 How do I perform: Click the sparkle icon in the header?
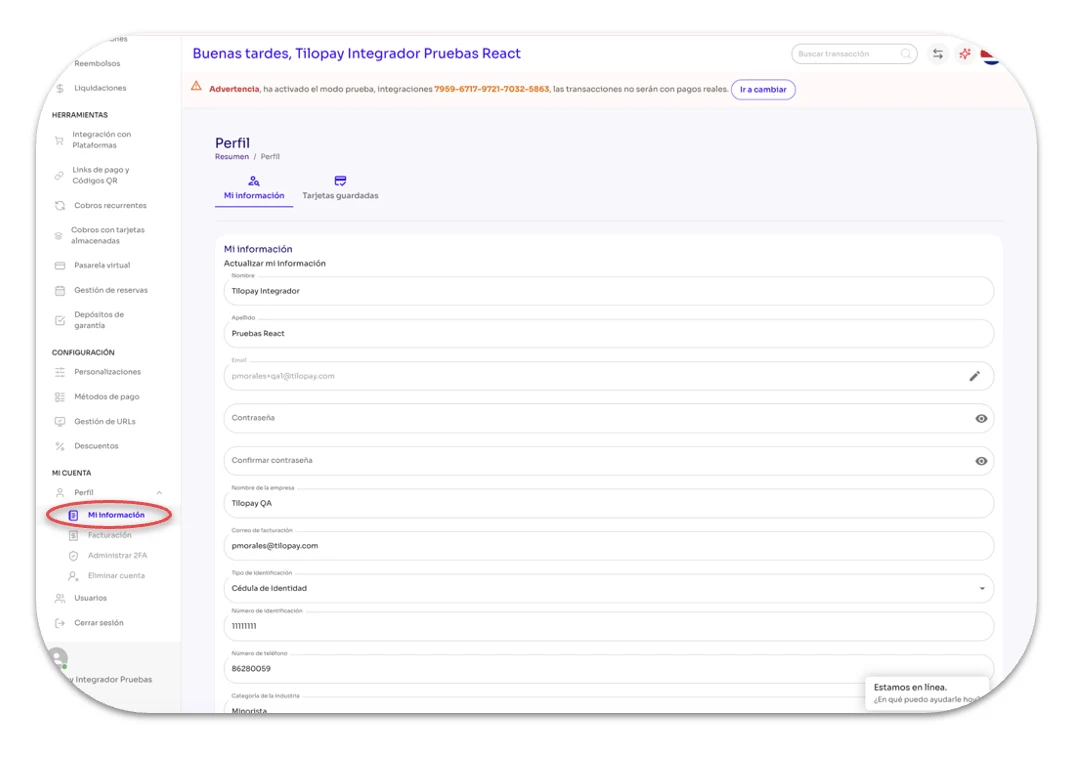coord(965,54)
